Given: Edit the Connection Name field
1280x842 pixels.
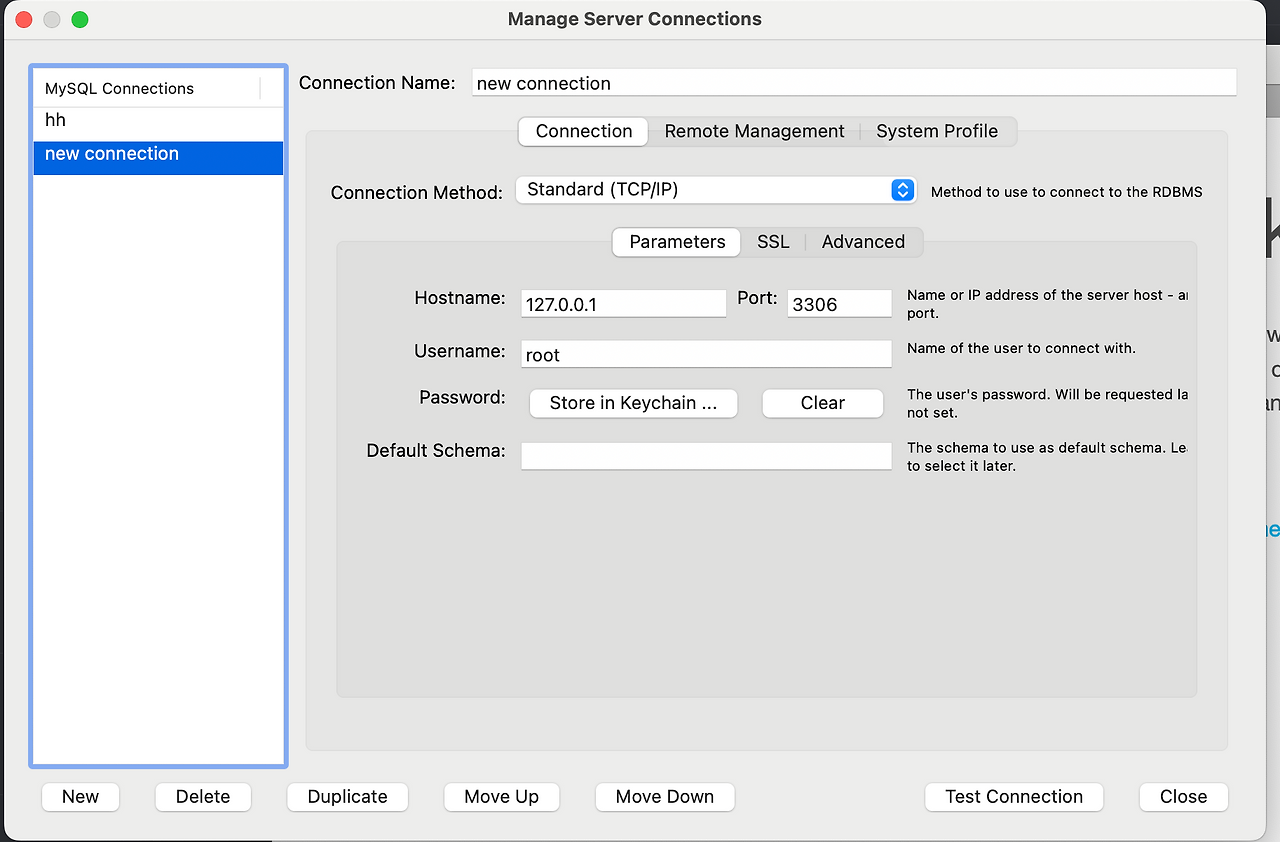Looking at the screenshot, I should coord(854,83).
